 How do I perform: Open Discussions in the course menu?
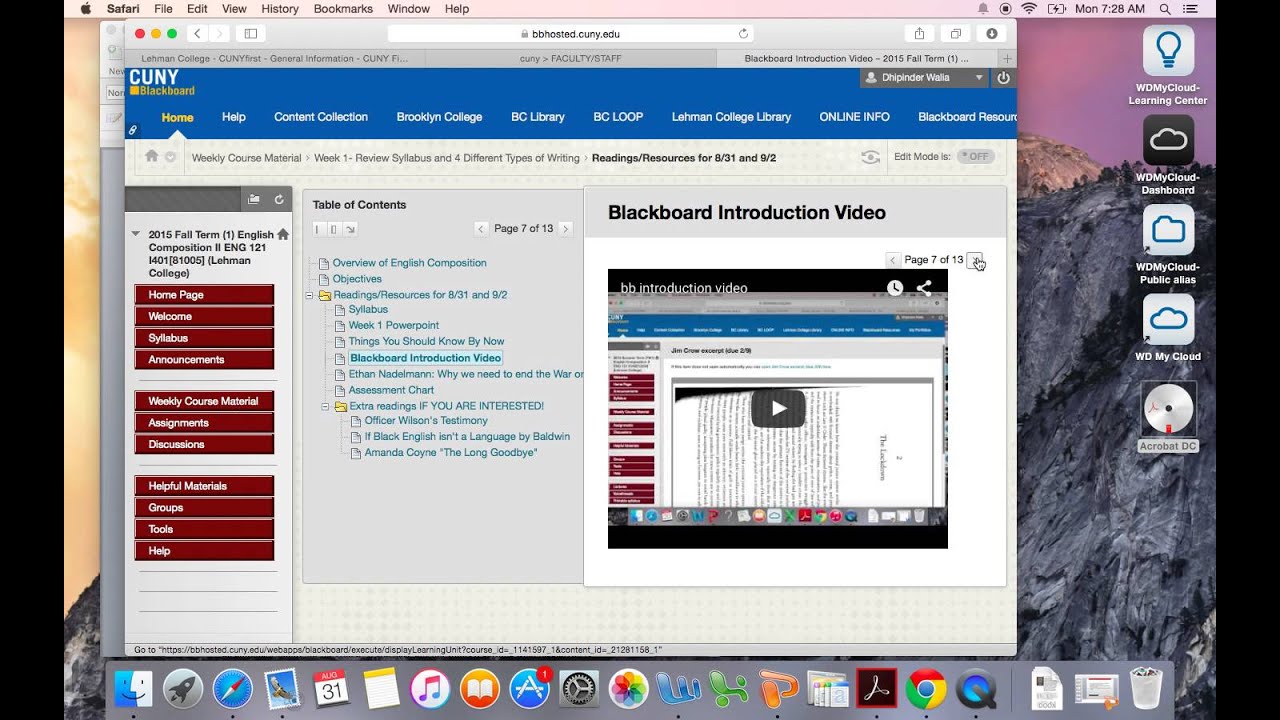(204, 444)
